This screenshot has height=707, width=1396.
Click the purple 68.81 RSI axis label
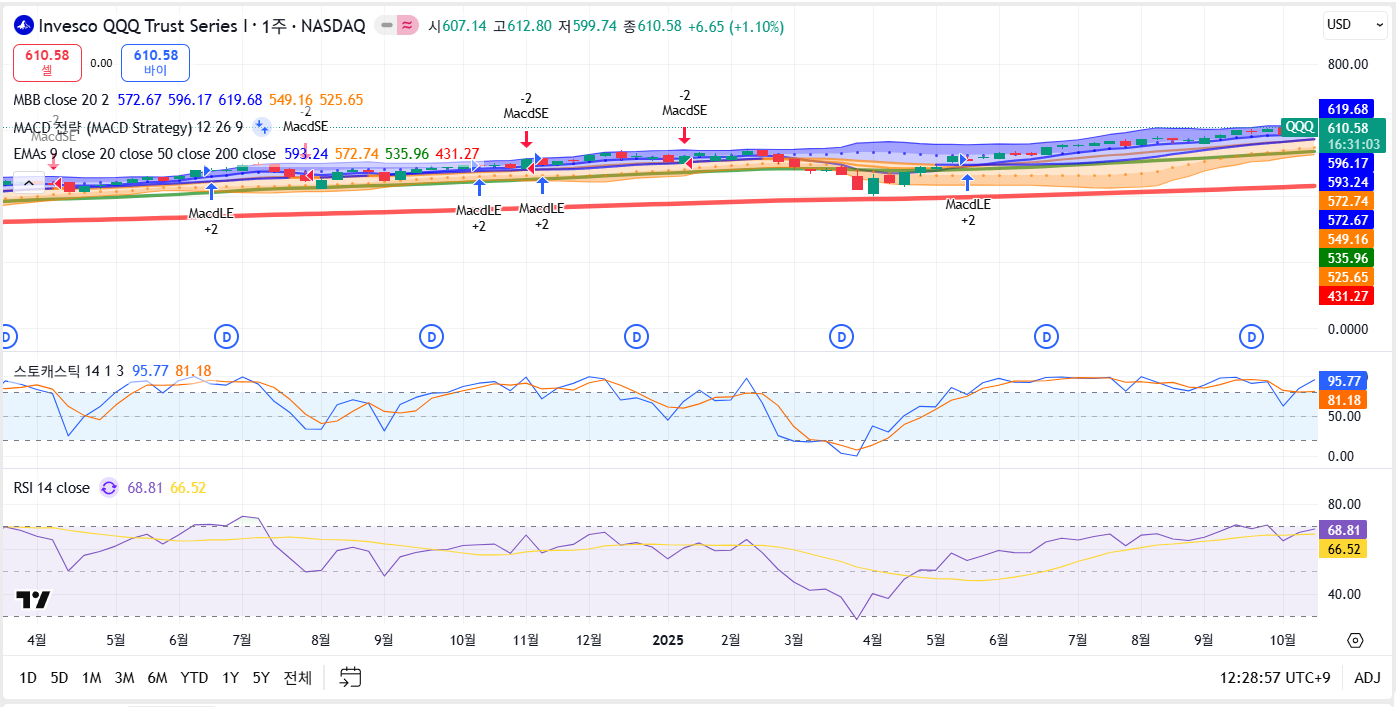coord(1344,529)
